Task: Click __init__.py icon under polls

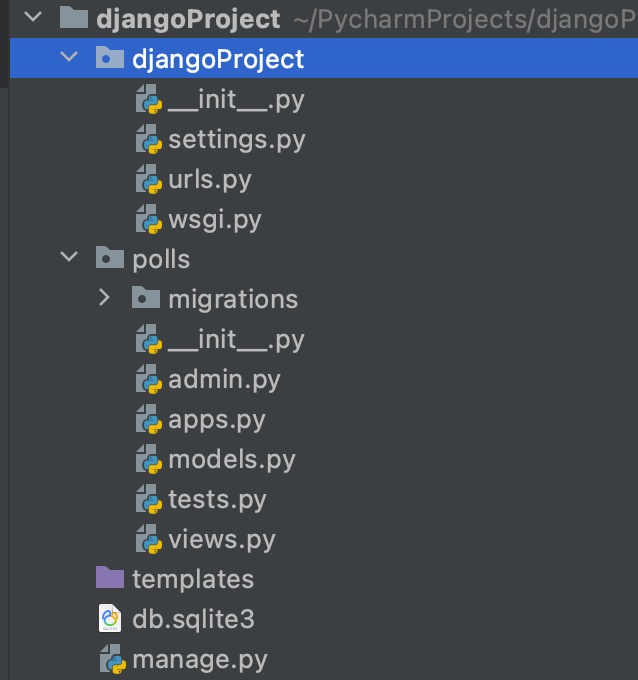Action: tap(149, 339)
